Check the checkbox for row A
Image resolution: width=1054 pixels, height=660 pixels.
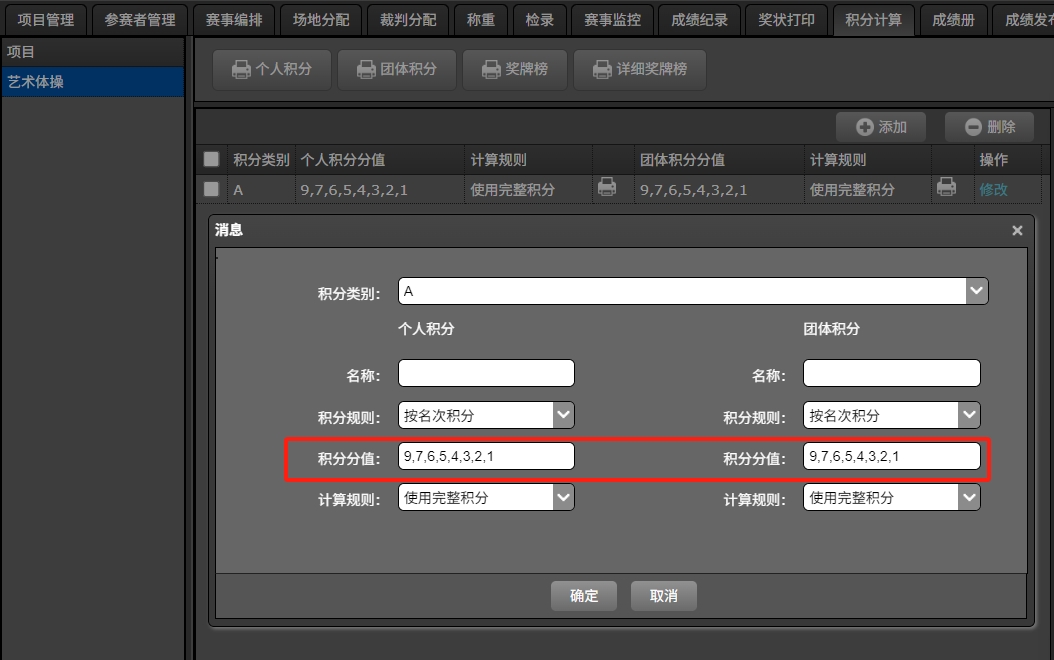211,189
